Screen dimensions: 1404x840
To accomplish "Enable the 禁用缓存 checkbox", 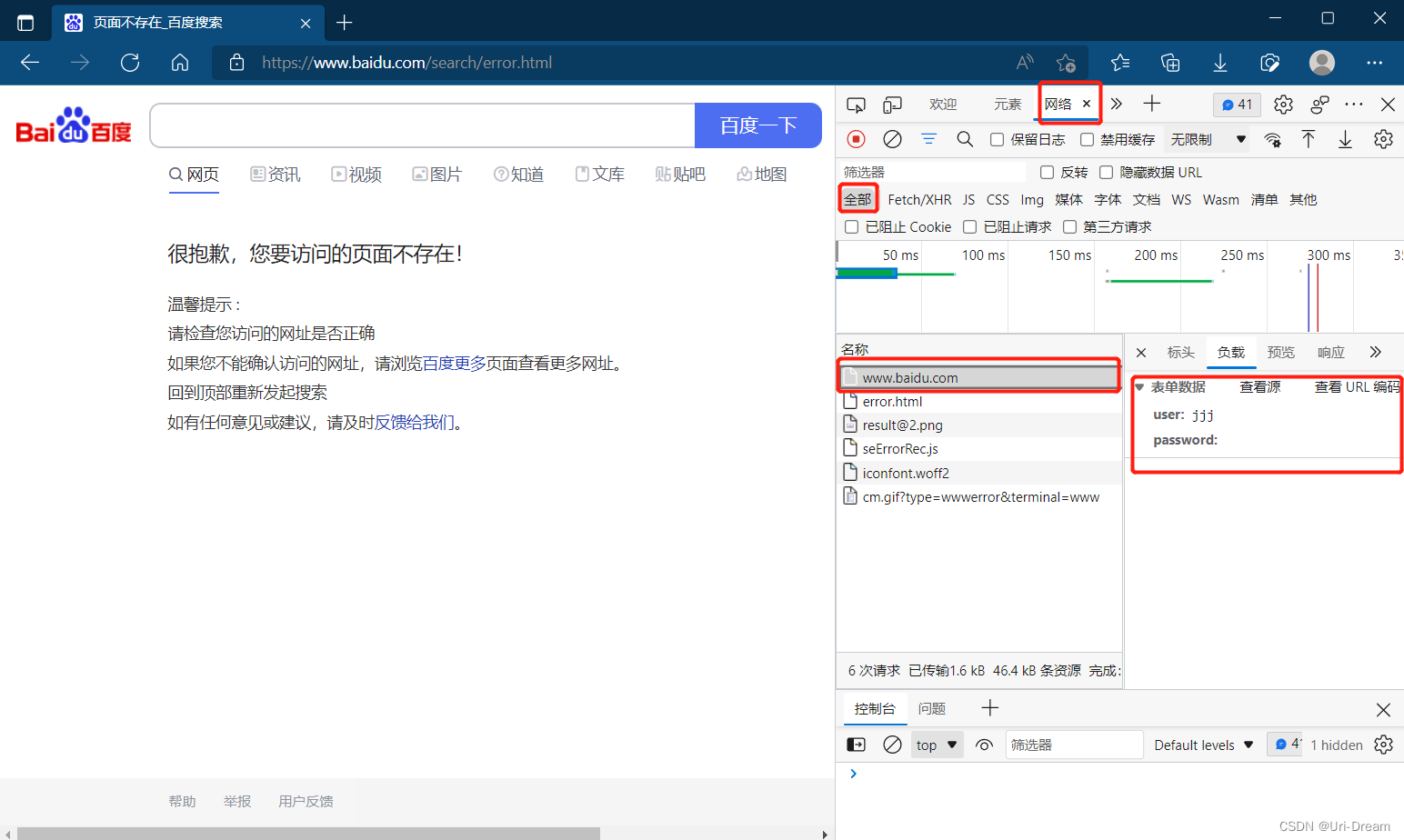I will pos(1087,140).
